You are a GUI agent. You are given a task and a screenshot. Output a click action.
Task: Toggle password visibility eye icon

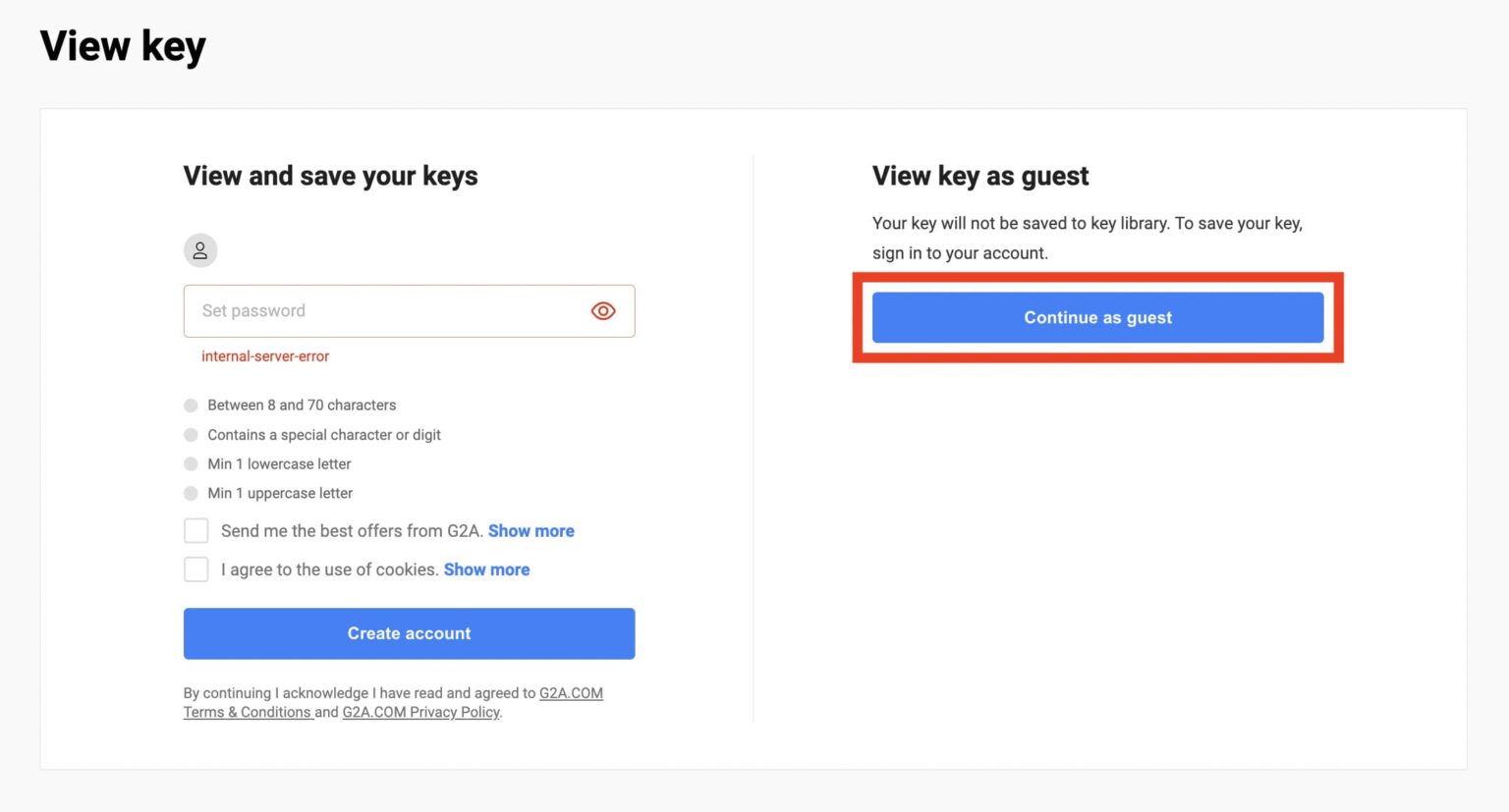pyautogui.click(x=603, y=311)
